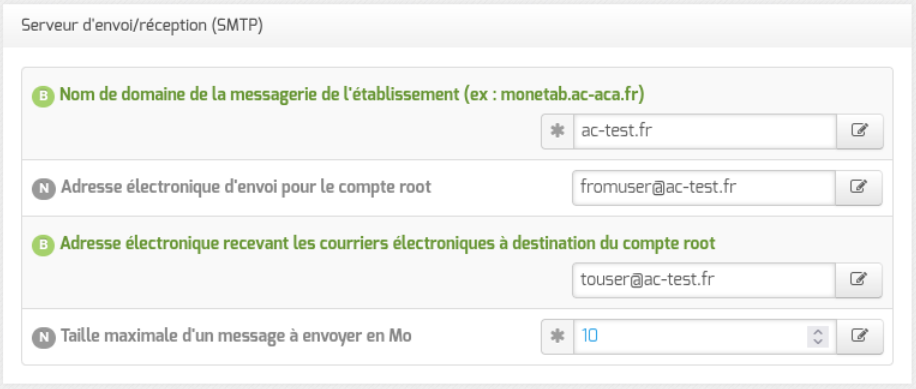Click grey N badge beside Adresse électronique d'envoi

pyautogui.click(x=43, y=188)
